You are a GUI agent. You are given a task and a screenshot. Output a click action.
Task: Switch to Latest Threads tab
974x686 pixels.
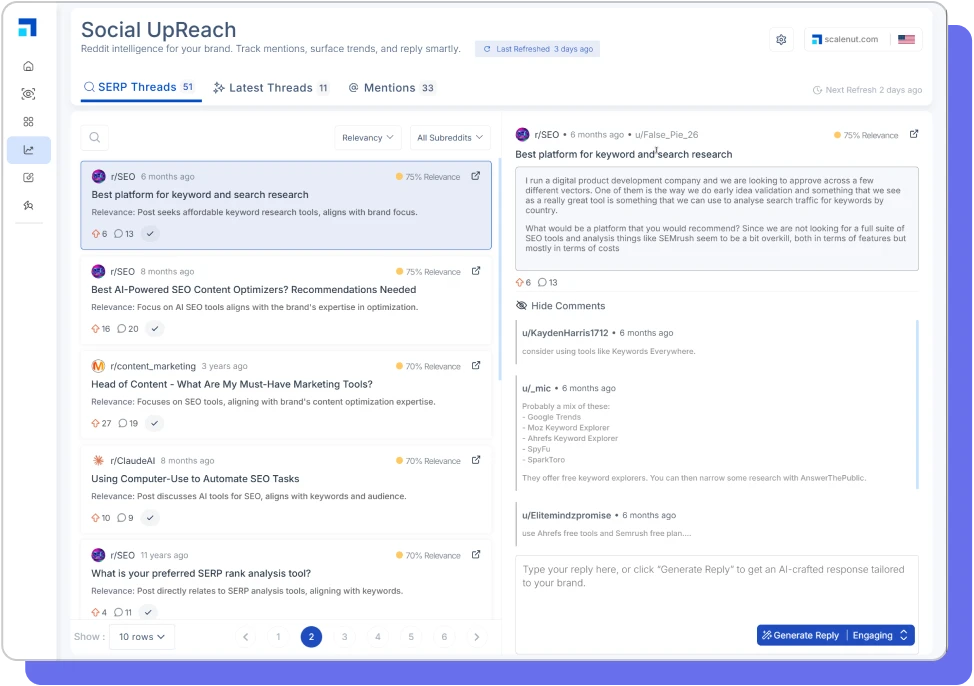(x=271, y=88)
